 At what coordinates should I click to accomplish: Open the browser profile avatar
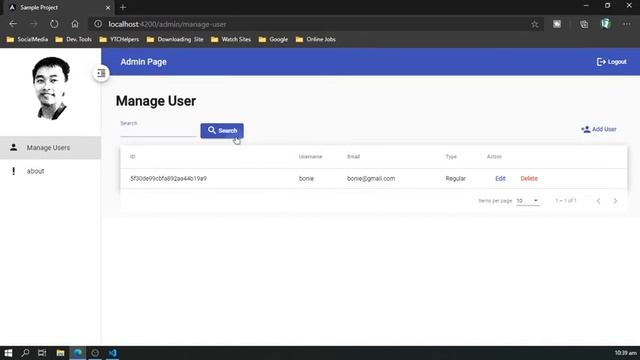605,24
